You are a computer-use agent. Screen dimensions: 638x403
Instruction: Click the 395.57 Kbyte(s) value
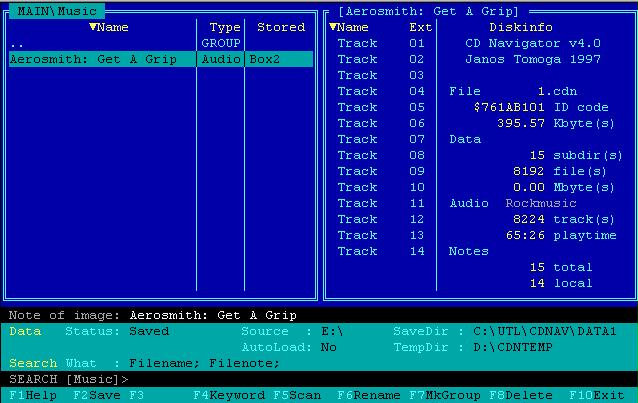tap(521, 123)
